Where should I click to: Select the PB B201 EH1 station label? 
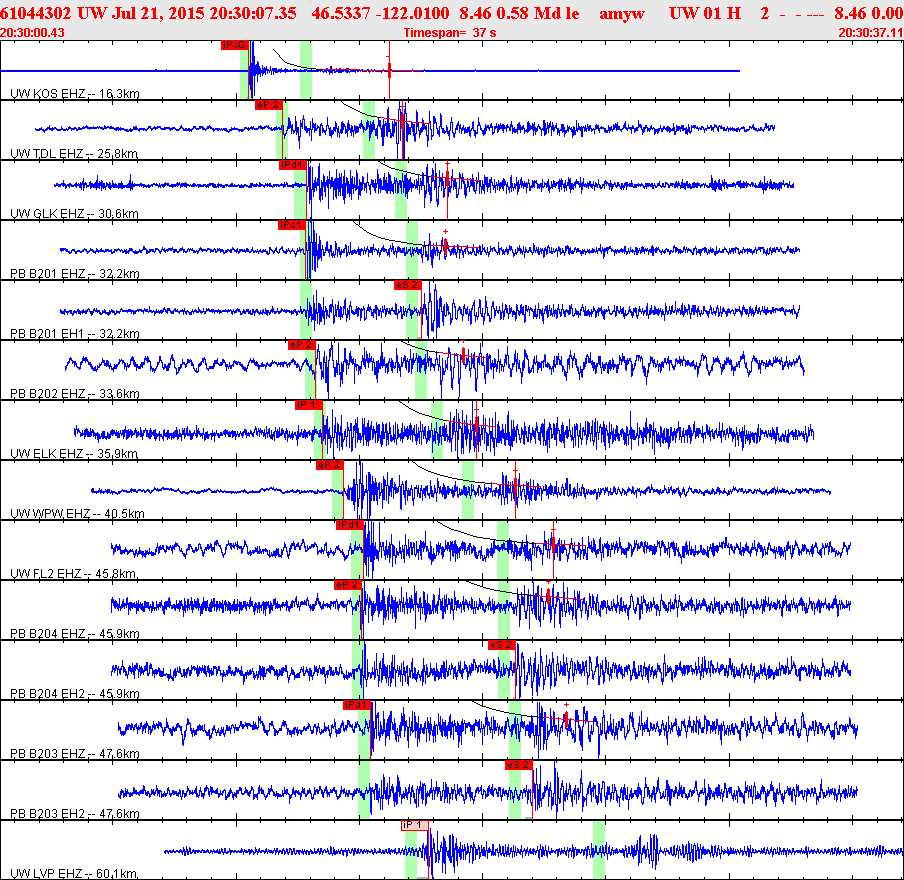(75, 333)
